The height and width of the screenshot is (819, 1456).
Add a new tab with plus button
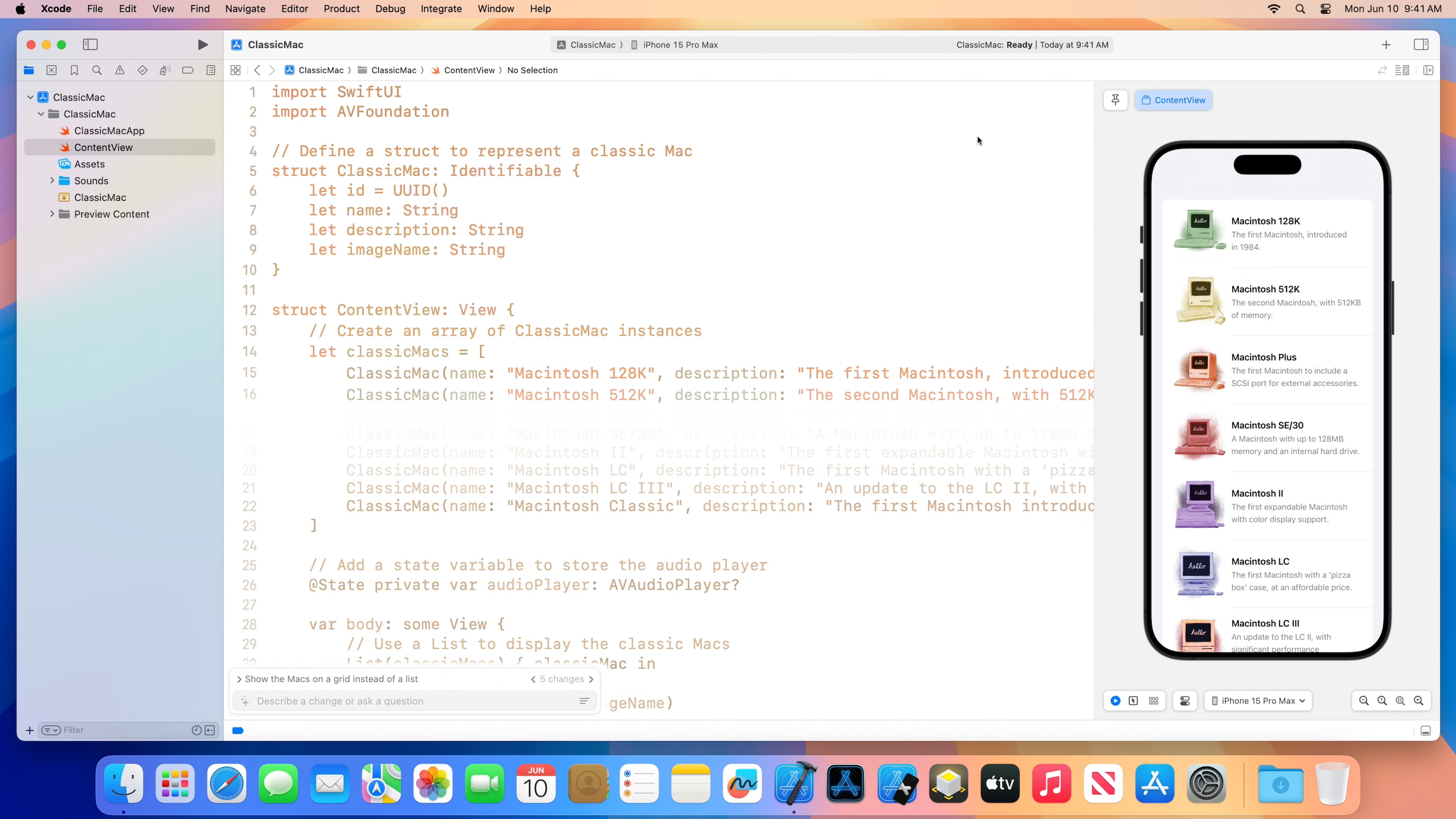1386,44
